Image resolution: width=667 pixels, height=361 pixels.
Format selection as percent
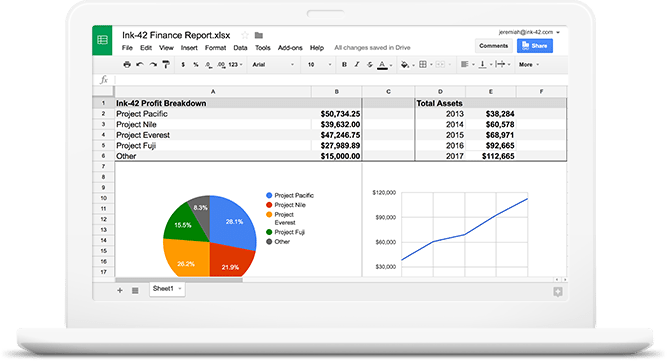click(x=196, y=65)
